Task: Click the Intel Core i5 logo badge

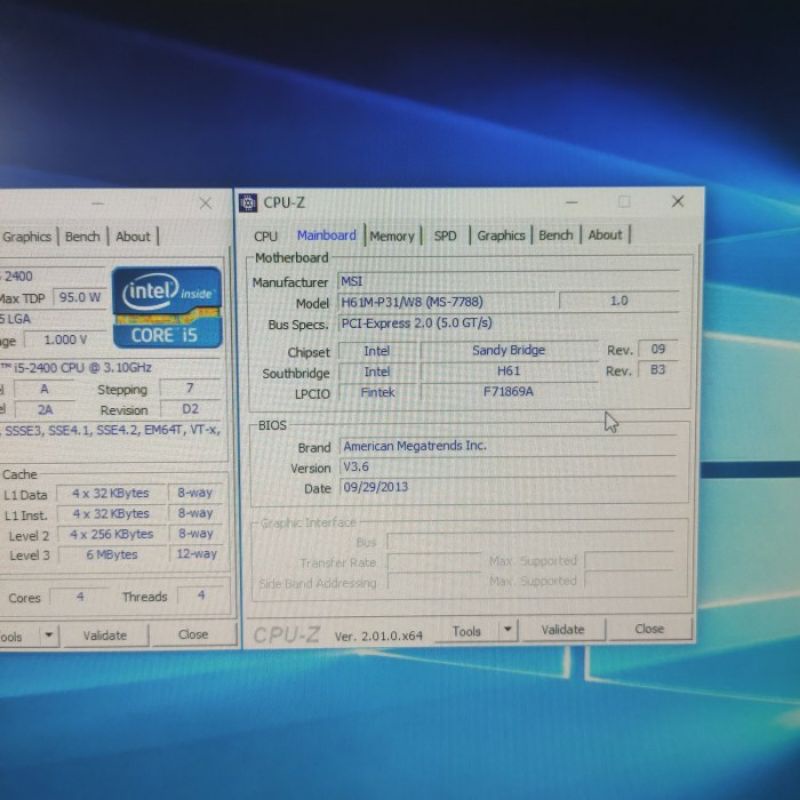Action: [x=167, y=306]
